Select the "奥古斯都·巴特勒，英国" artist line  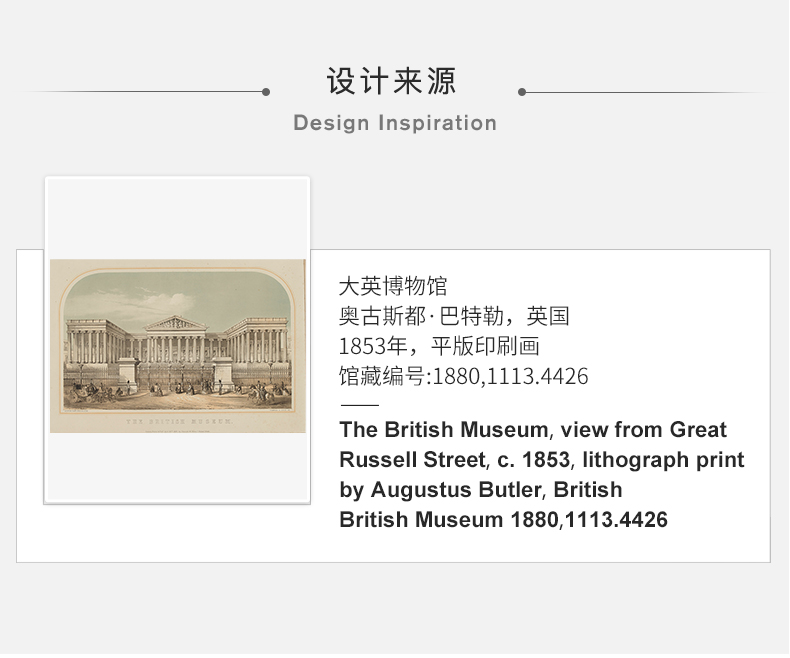pyautogui.click(x=454, y=317)
